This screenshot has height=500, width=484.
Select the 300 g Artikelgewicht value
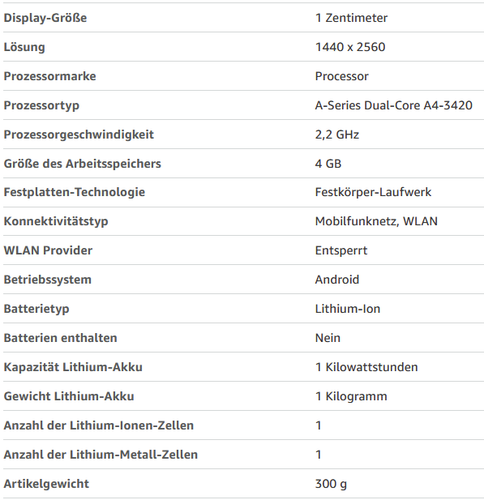(x=331, y=484)
